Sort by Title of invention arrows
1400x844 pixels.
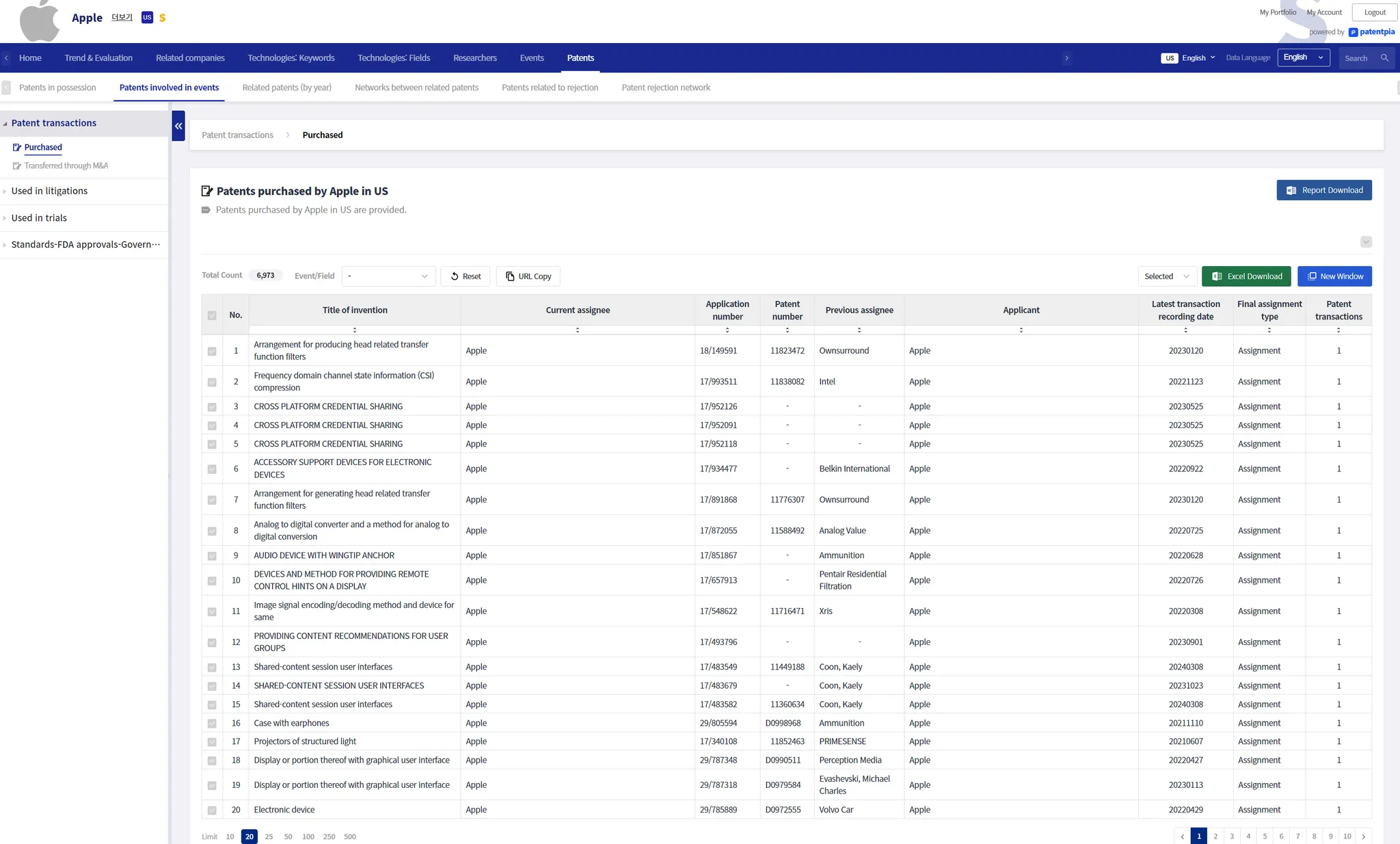[354, 330]
